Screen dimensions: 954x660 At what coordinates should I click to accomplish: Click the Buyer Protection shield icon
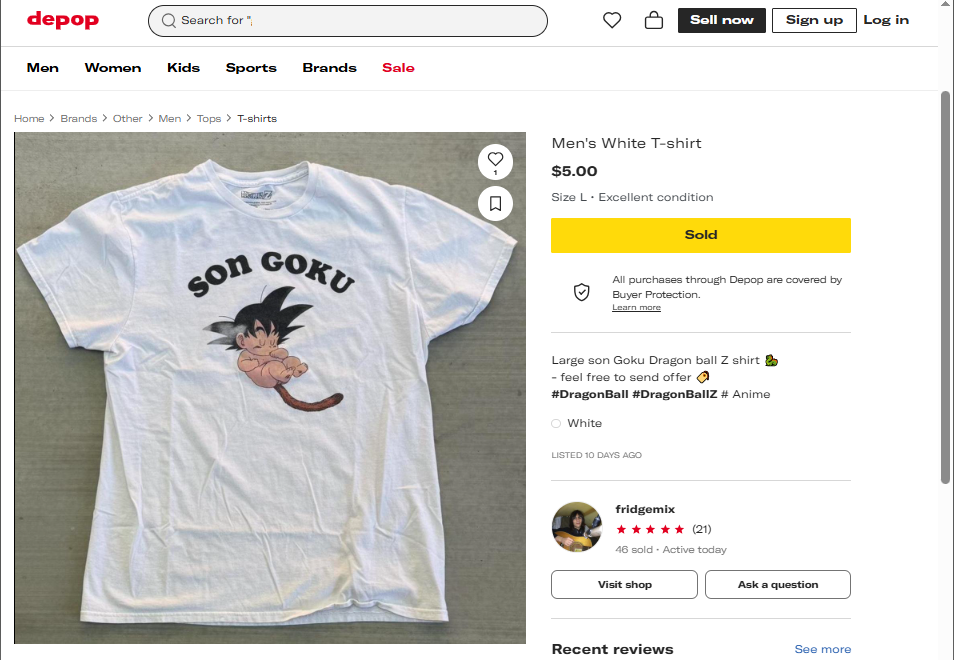(x=581, y=292)
